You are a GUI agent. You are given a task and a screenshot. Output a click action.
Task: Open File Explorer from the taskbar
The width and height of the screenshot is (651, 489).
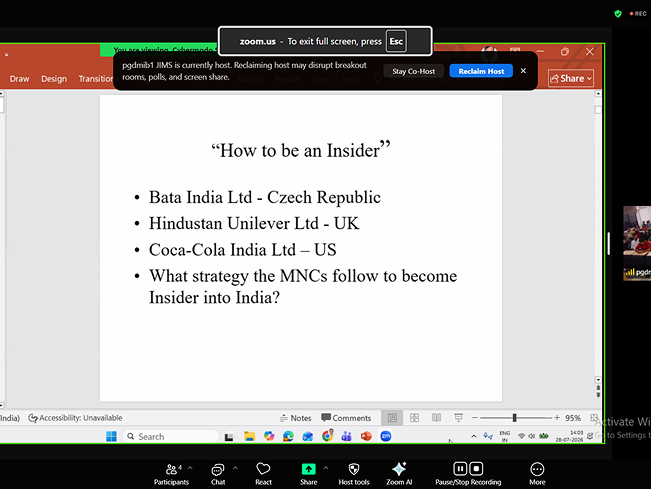click(249, 436)
